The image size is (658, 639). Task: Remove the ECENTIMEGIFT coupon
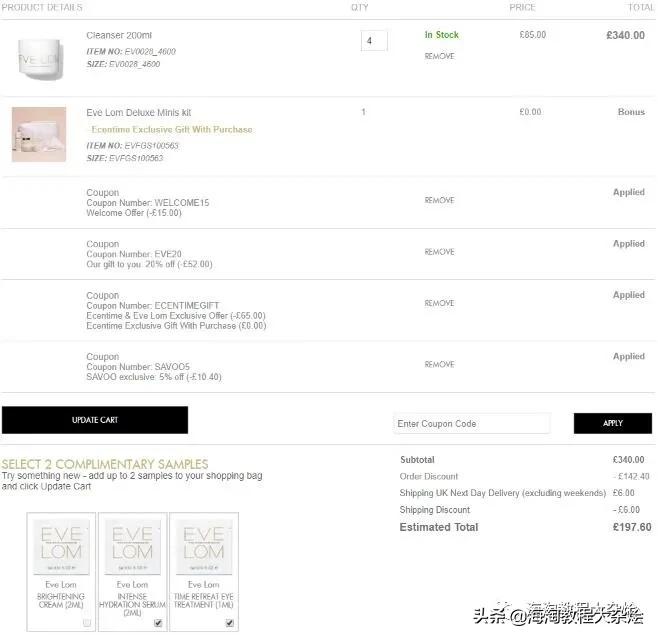coord(439,303)
